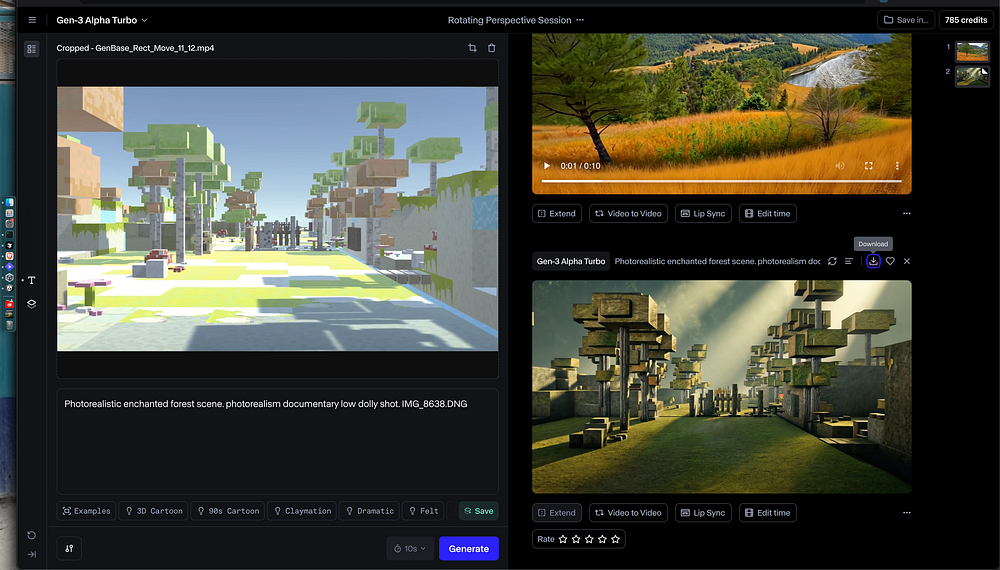Click the undo history icon in sidebar
Image resolution: width=1000 pixels, height=570 pixels.
(31, 535)
